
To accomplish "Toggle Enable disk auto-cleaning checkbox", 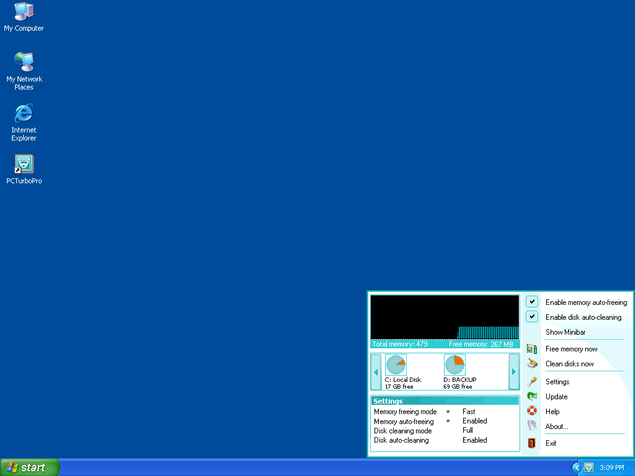I will point(532,317).
